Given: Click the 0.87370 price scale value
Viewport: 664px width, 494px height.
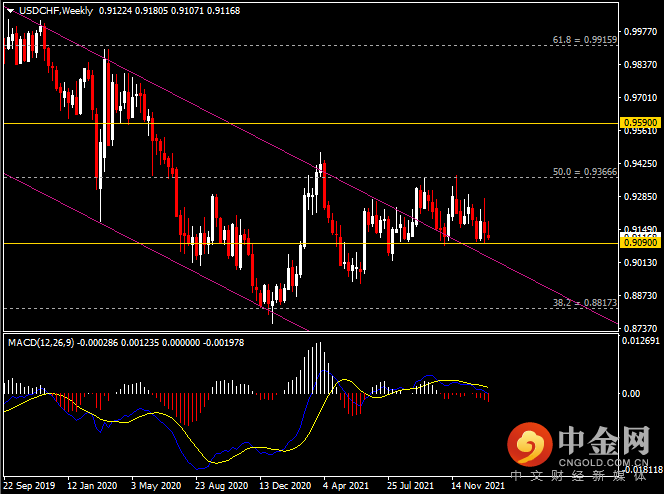Looking at the screenshot, I should tap(641, 328).
